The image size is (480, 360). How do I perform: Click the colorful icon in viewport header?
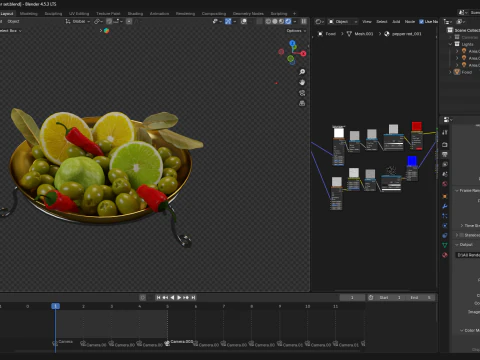click(106, 31)
